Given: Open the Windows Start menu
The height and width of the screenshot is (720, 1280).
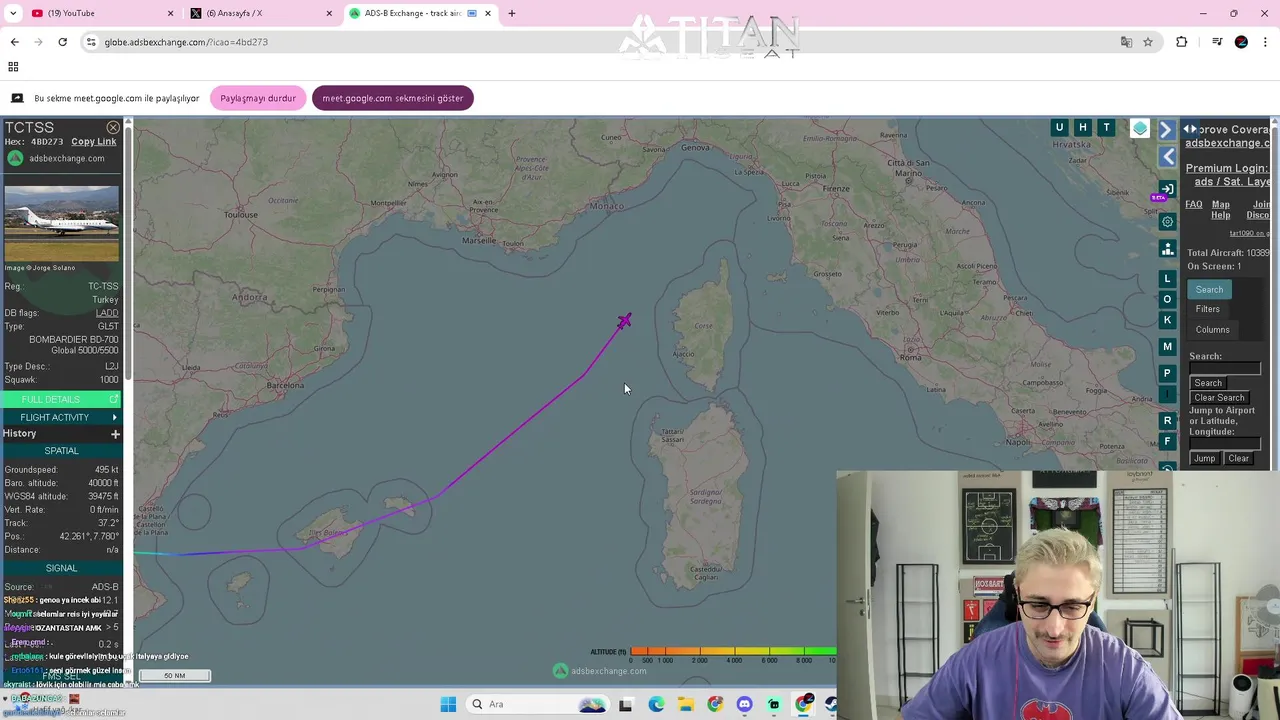Looking at the screenshot, I should (x=448, y=704).
